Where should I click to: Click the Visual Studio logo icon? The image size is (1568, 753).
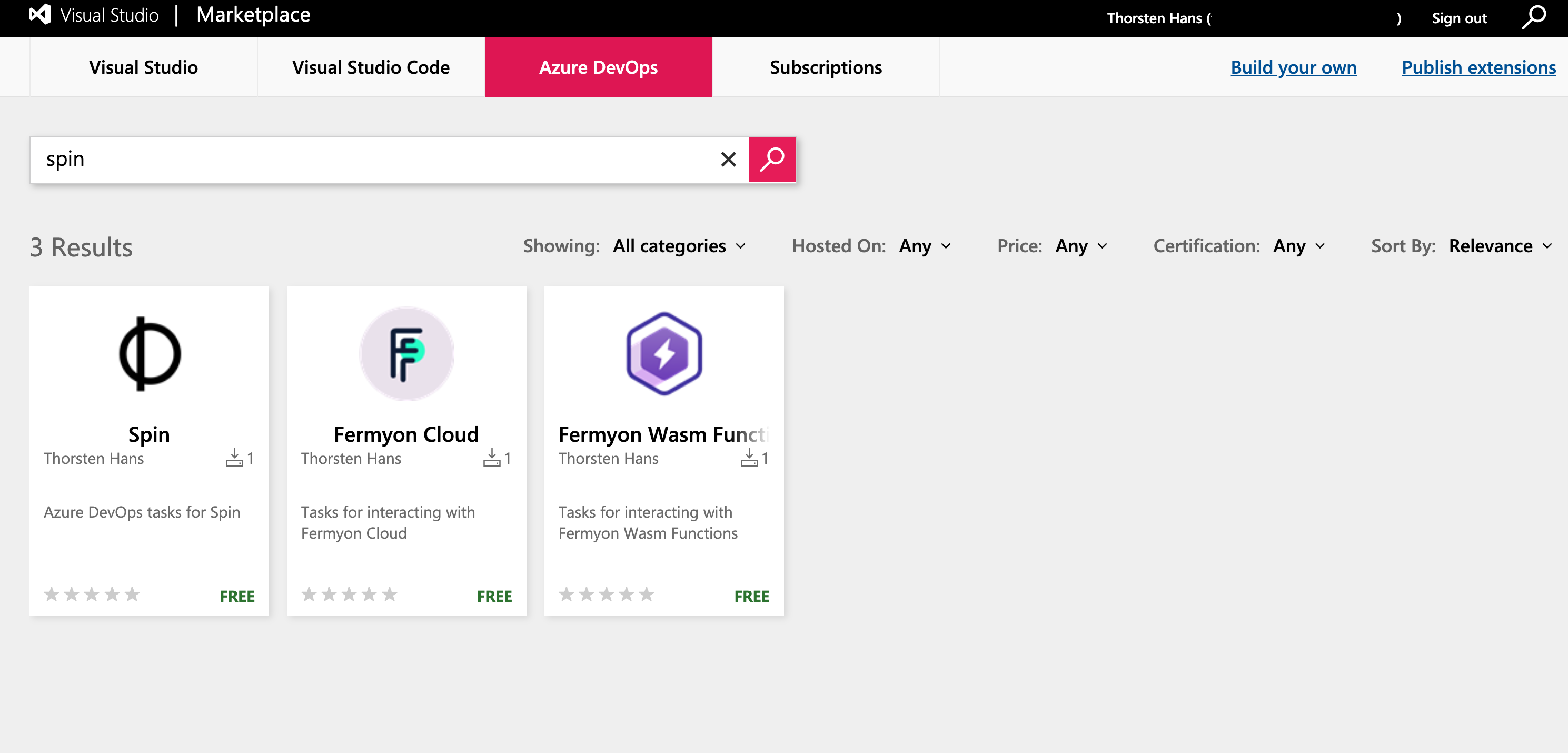click(x=40, y=15)
